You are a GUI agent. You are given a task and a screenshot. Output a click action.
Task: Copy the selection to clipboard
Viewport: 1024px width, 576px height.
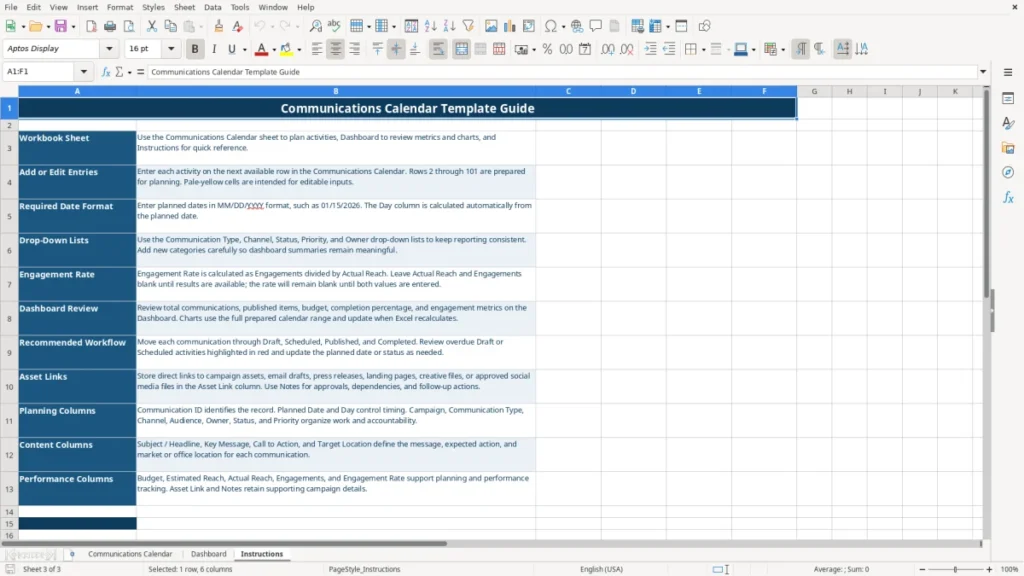pyautogui.click(x=170, y=26)
